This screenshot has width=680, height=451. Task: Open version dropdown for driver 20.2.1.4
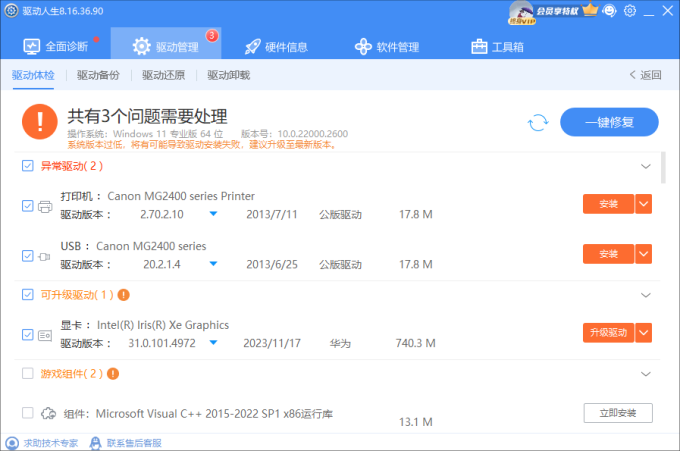click(213, 264)
